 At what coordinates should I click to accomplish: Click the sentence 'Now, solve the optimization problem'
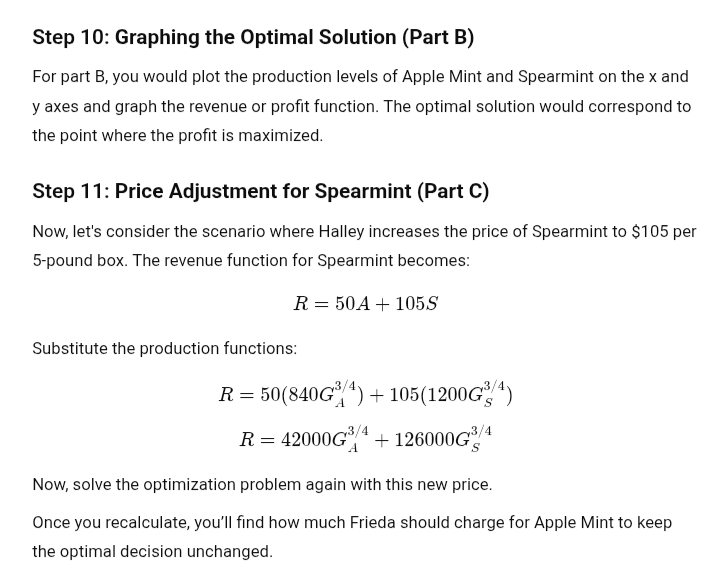coord(262,485)
